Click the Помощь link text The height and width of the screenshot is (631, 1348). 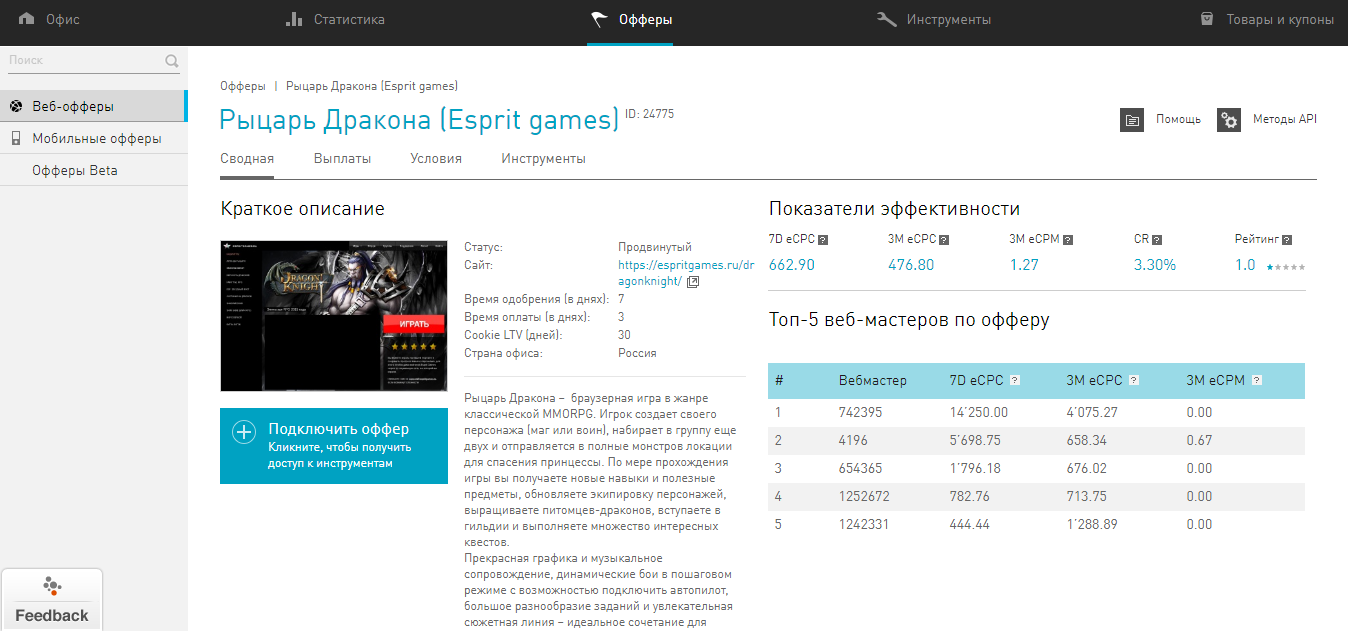1178,120
